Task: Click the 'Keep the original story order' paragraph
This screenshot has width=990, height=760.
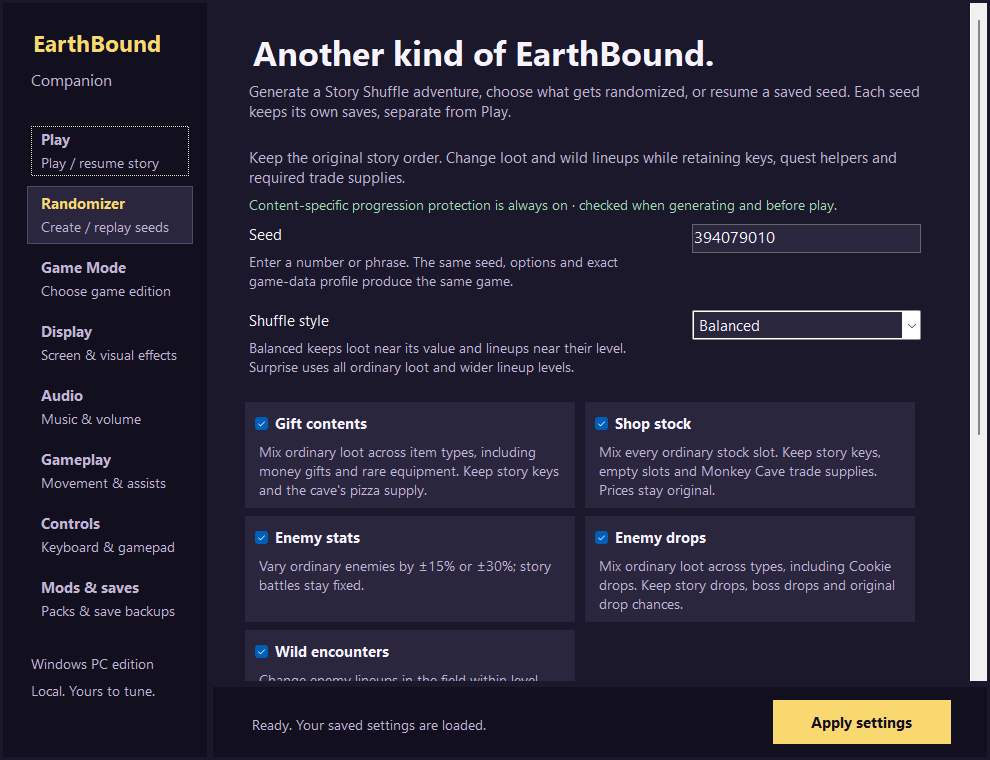Action: click(x=573, y=167)
